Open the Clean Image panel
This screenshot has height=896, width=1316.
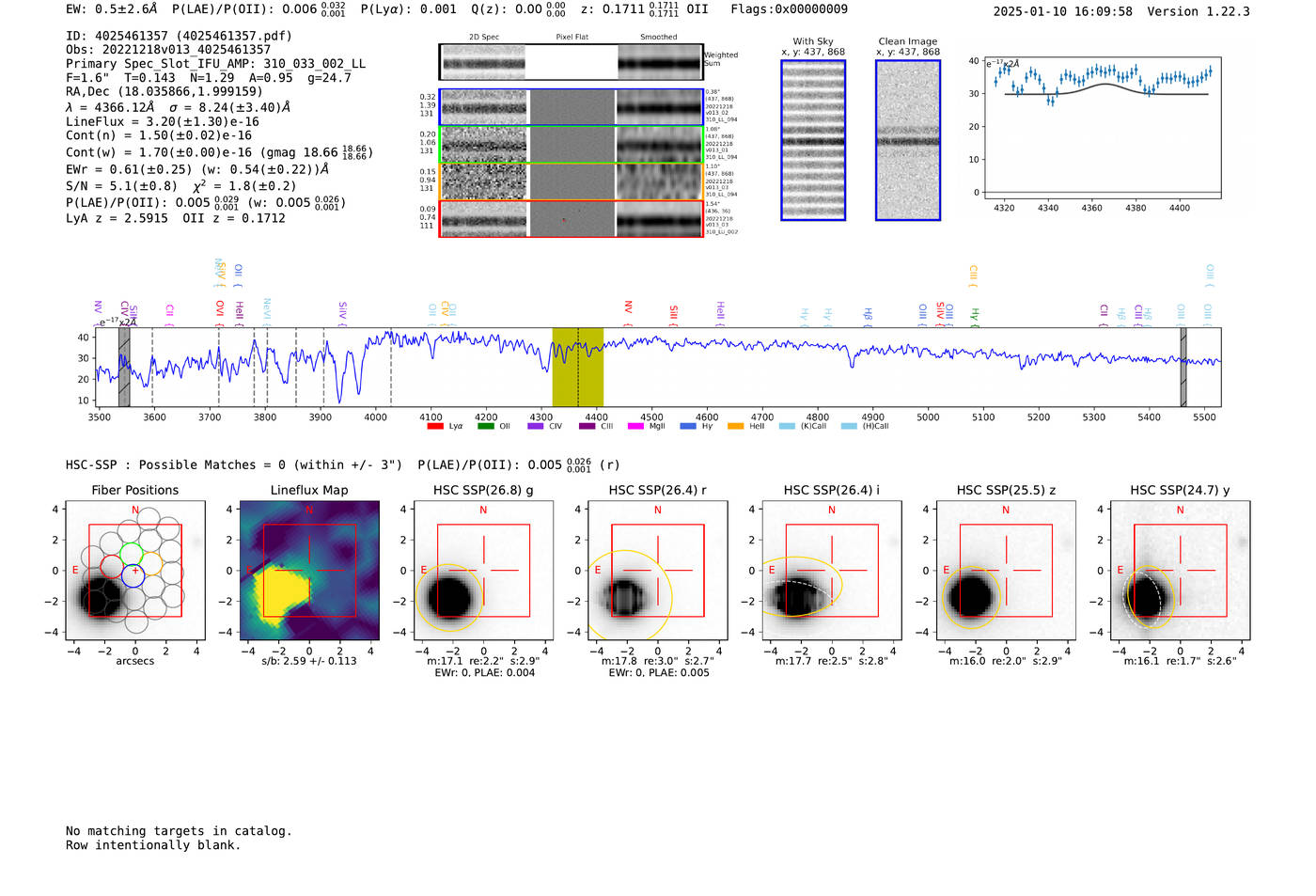908,140
